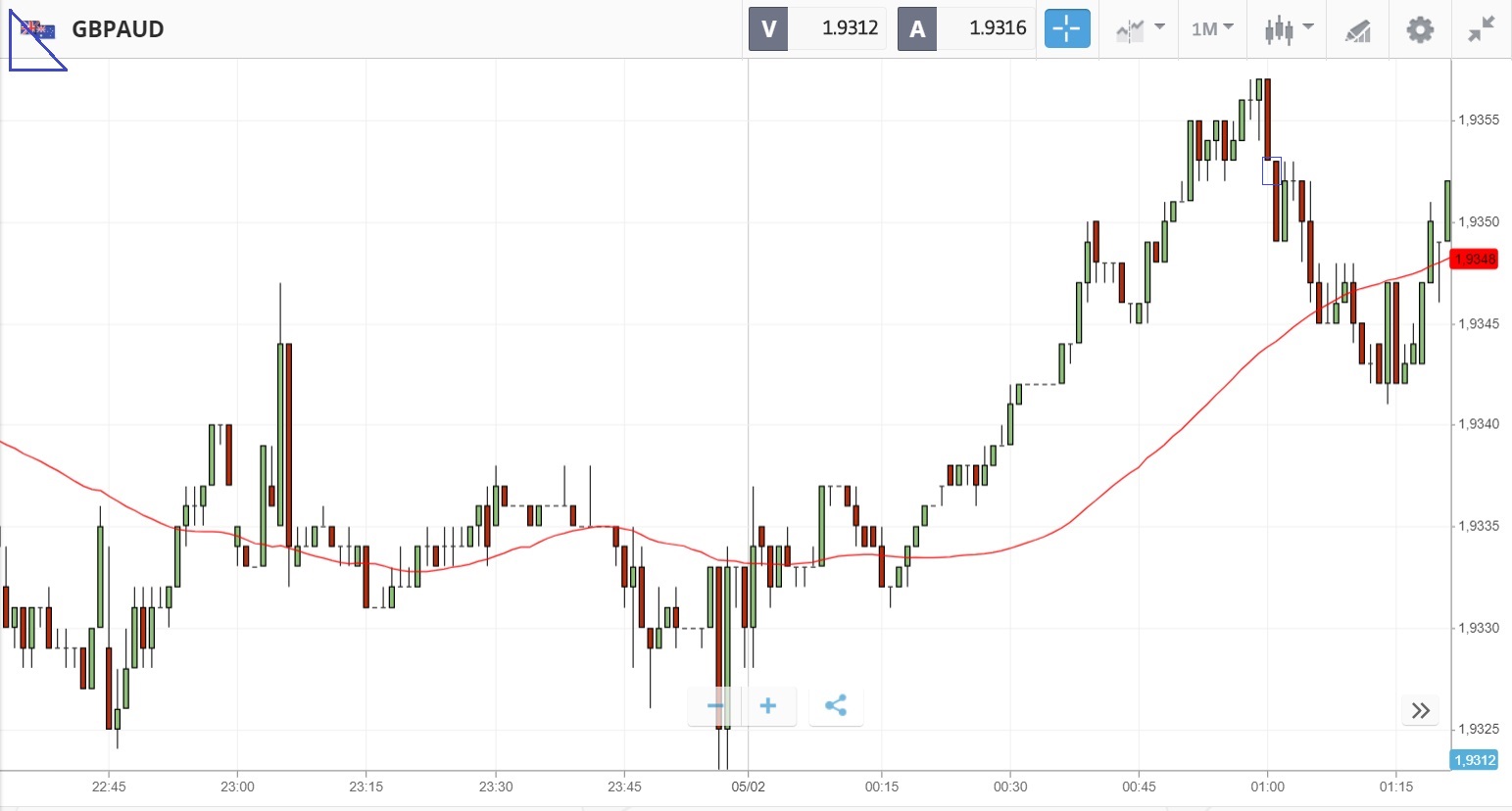Open the 1M timeframe dropdown

click(x=1212, y=29)
